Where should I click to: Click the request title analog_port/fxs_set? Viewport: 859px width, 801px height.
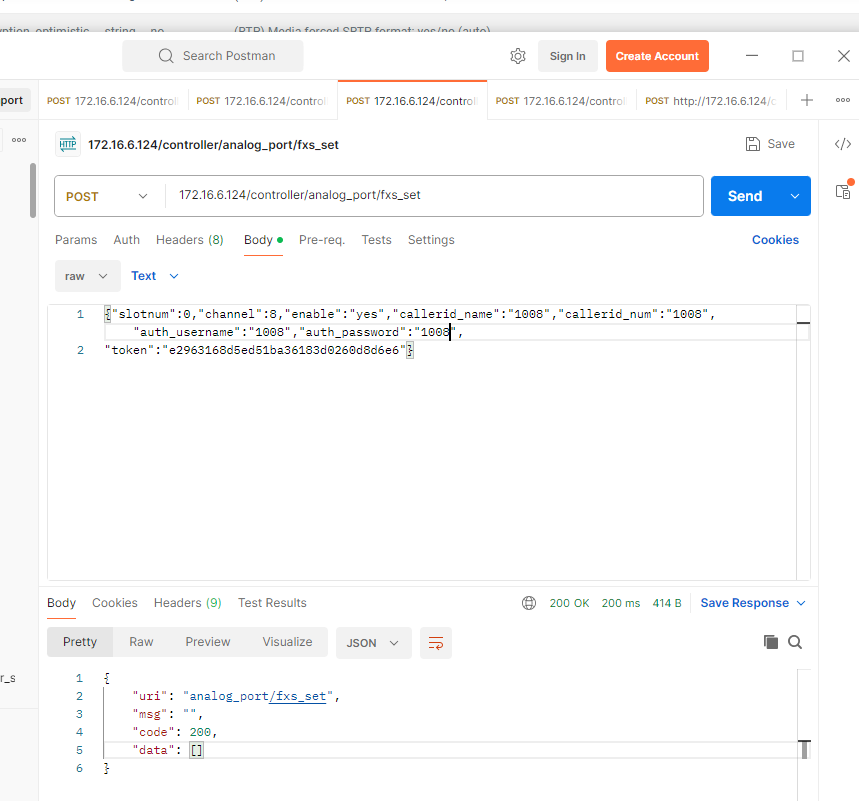coord(213,145)
